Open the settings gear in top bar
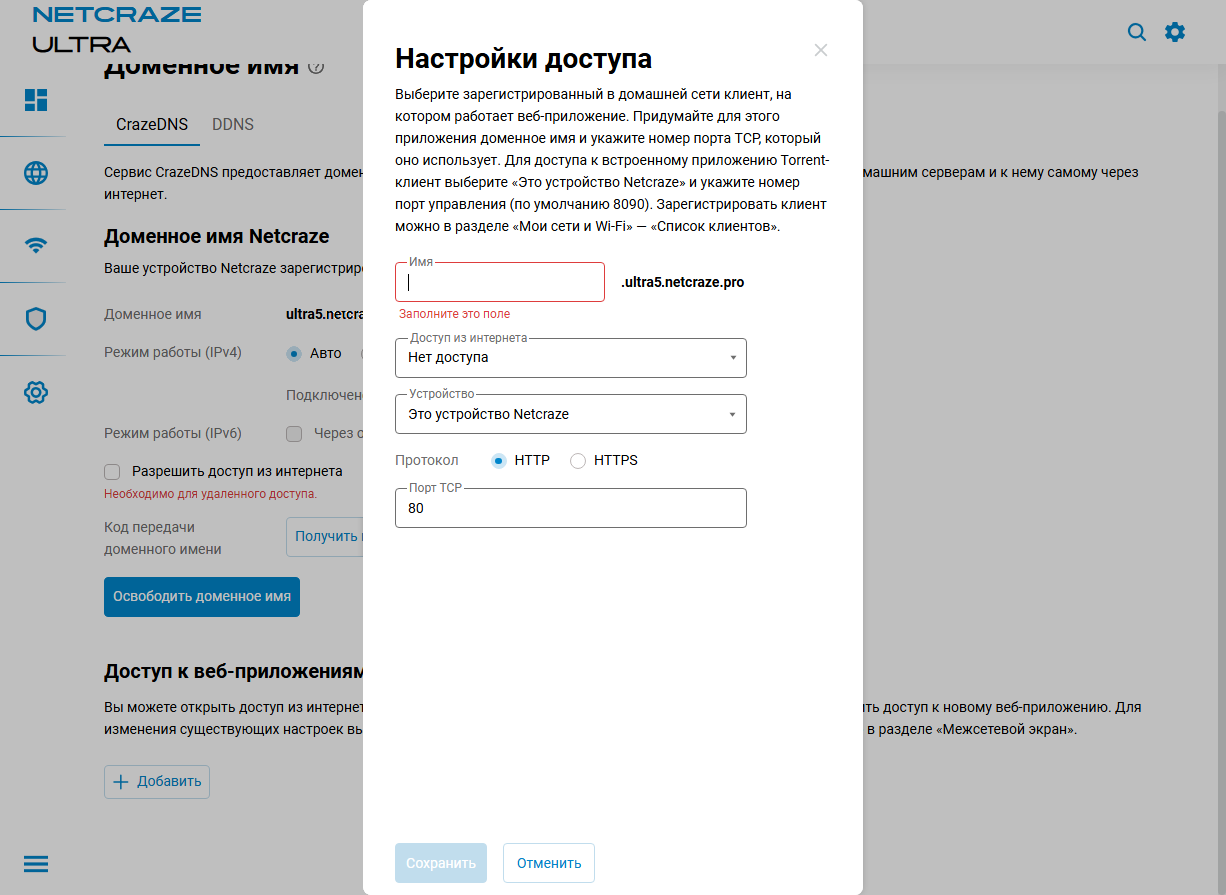 [1175, 32]
